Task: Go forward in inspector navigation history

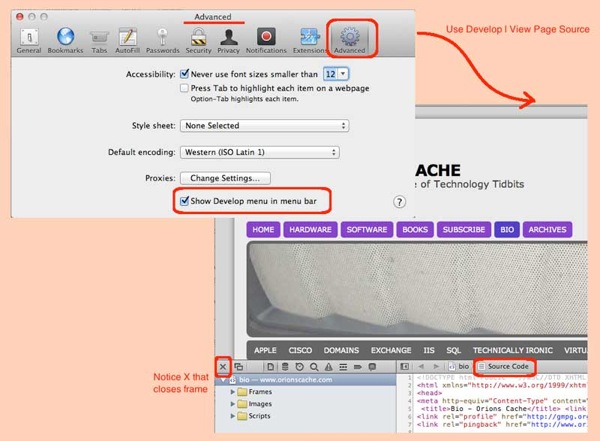Action: pos(436,366)
